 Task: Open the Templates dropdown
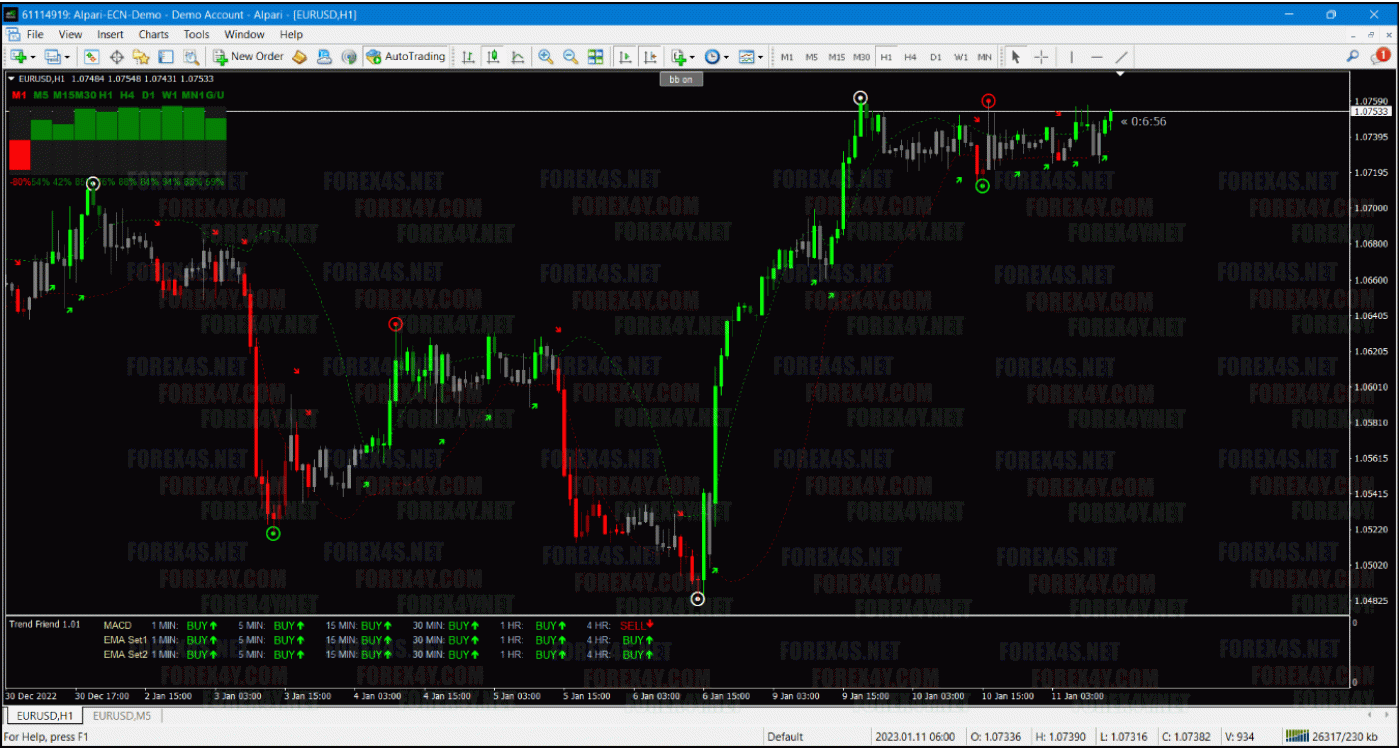click(x=760, y=57)
